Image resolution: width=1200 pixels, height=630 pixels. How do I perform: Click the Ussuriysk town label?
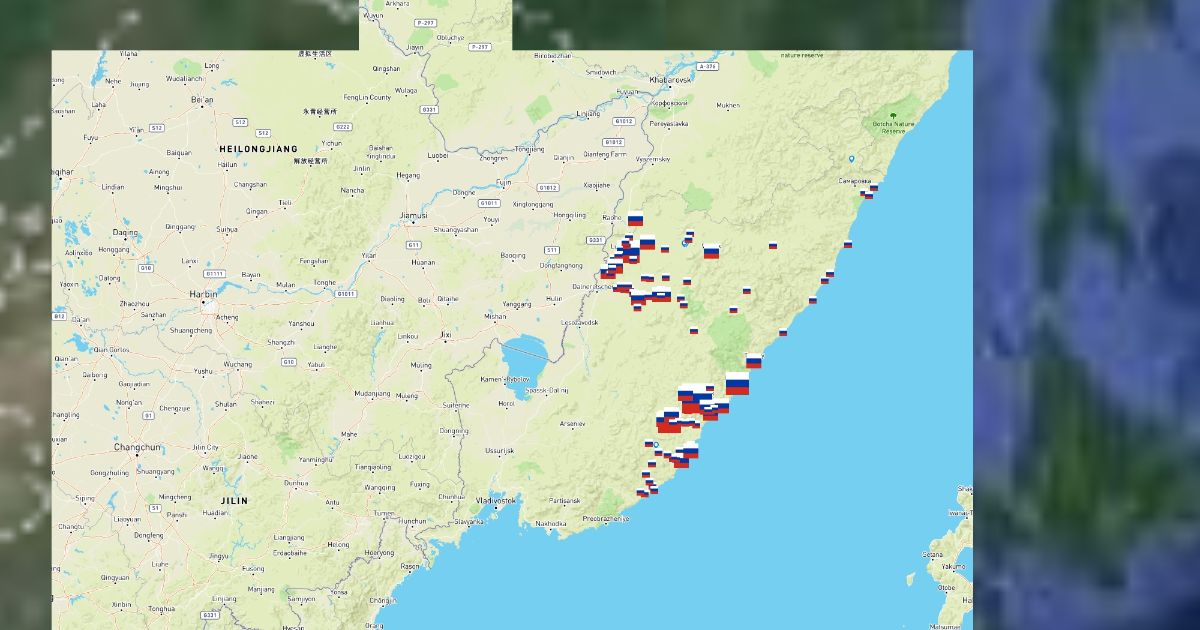click(x=498, y=450)
